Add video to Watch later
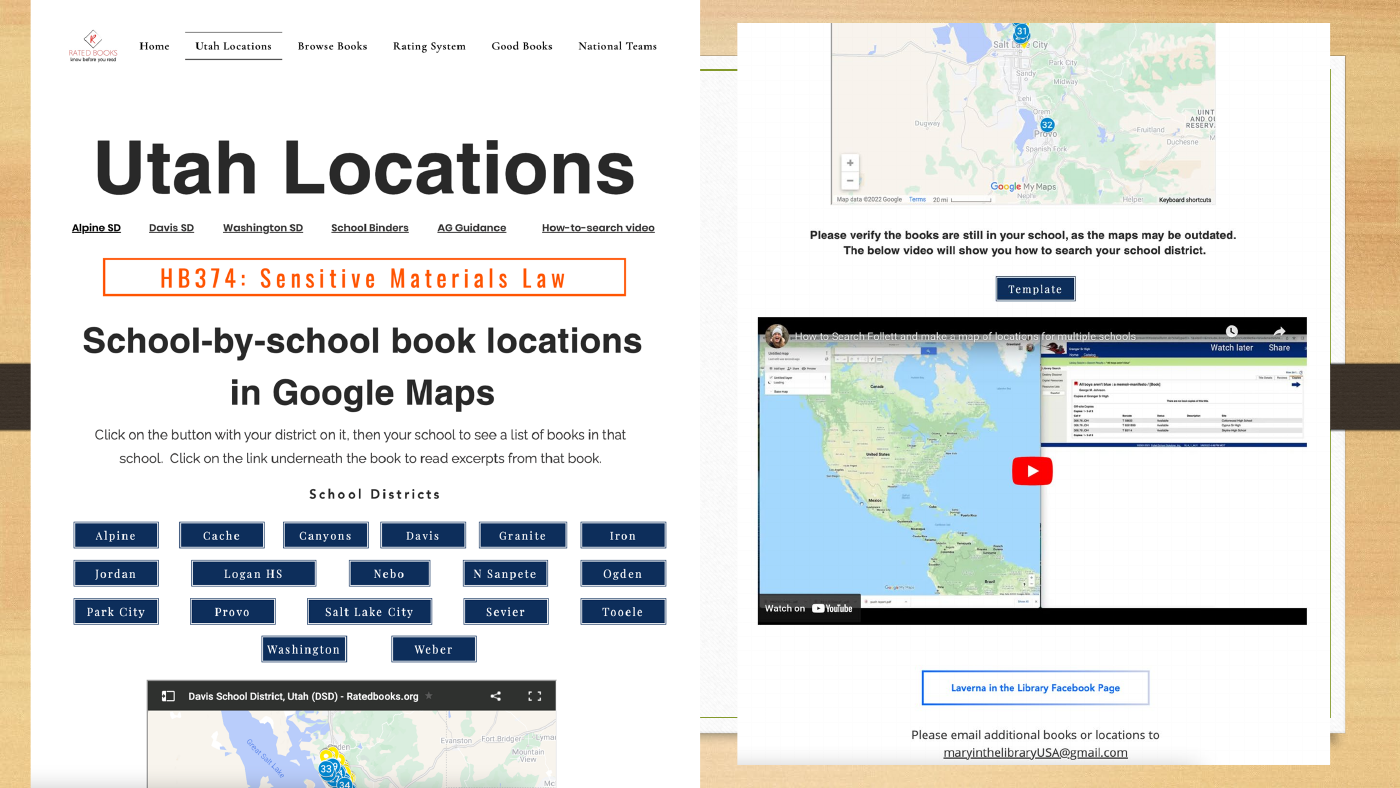 [x=1231, y=338]
